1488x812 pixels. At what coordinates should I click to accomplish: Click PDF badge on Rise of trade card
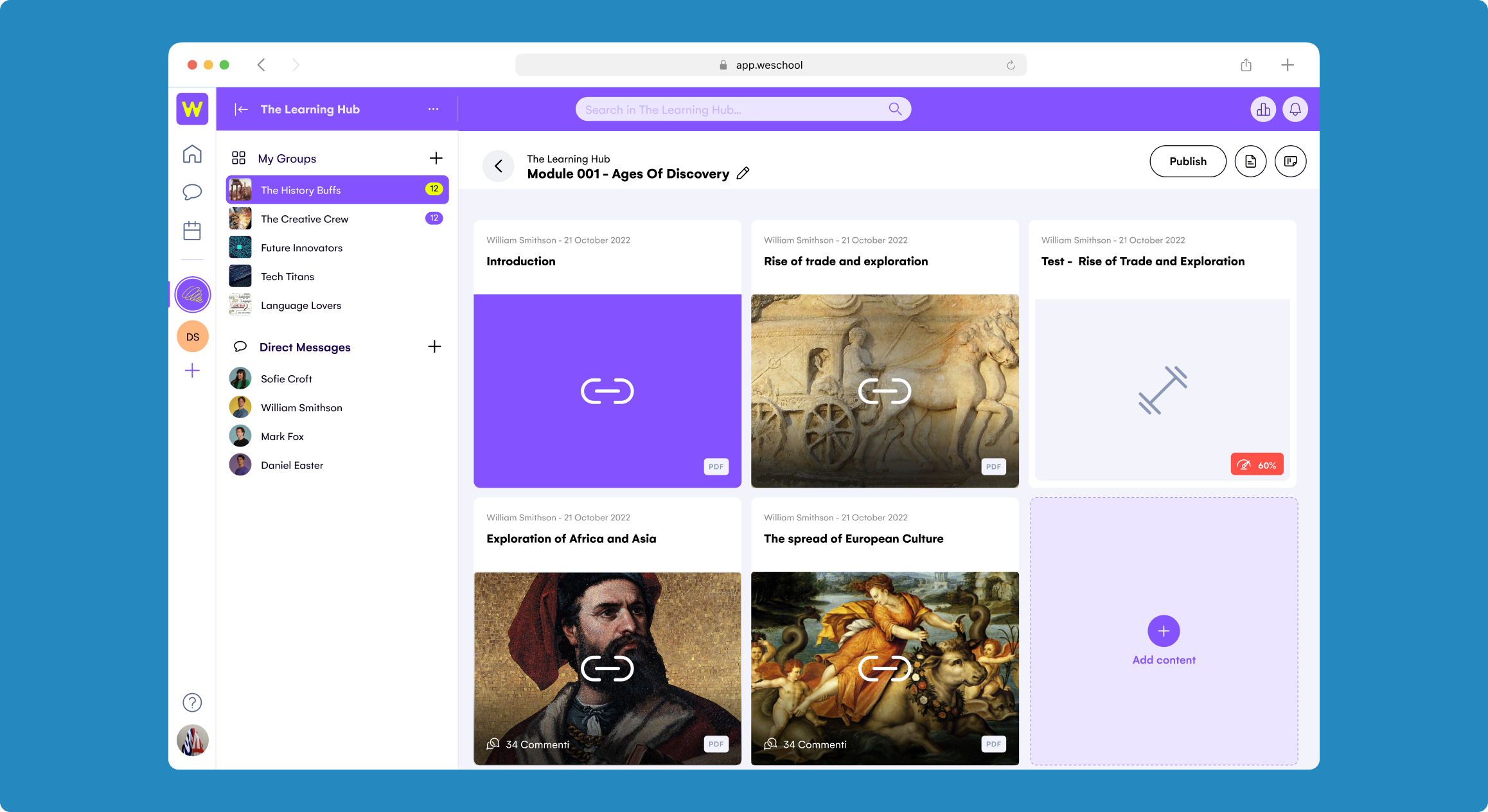tap(993, 466)
